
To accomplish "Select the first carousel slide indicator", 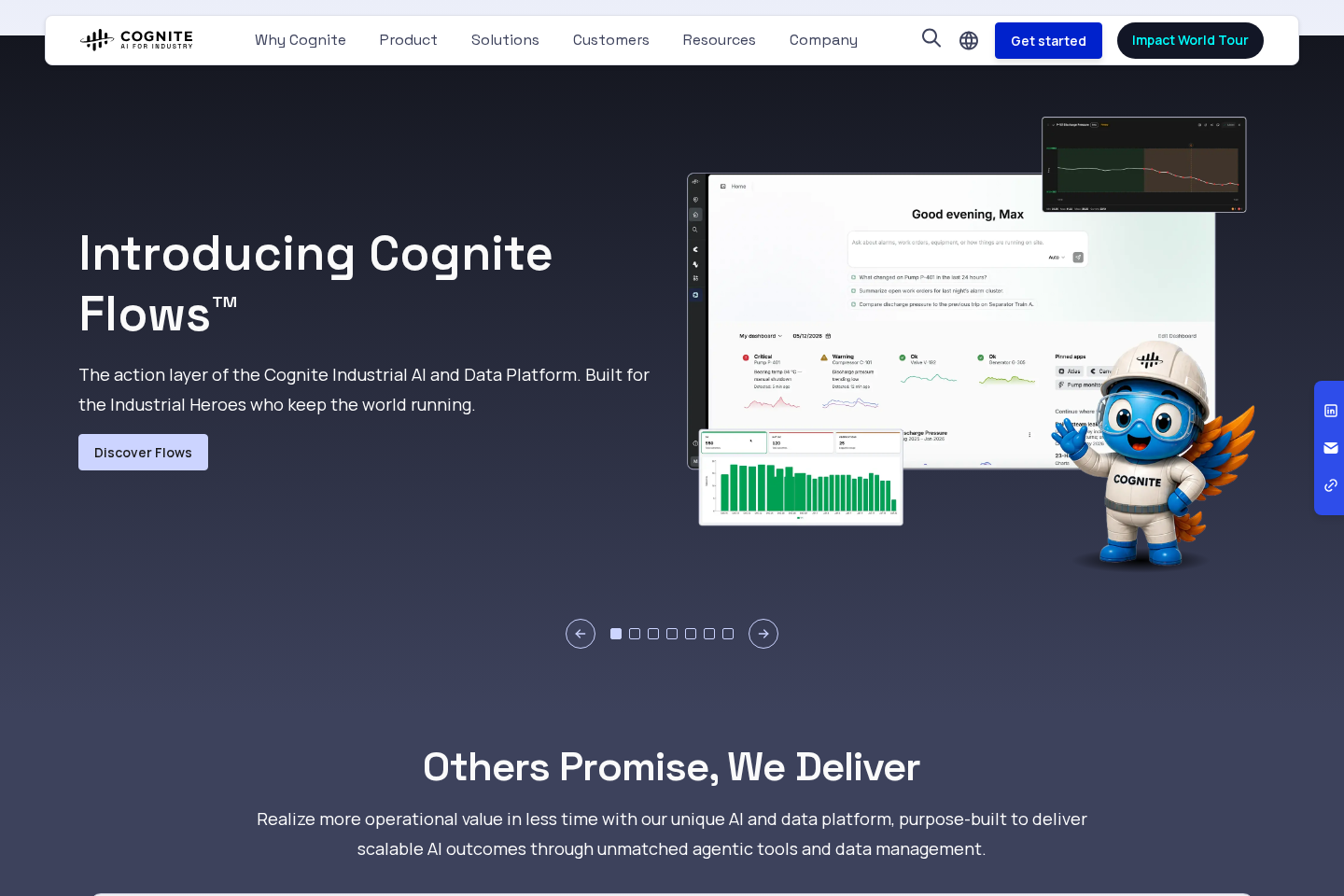I will [x=616, y=634].
